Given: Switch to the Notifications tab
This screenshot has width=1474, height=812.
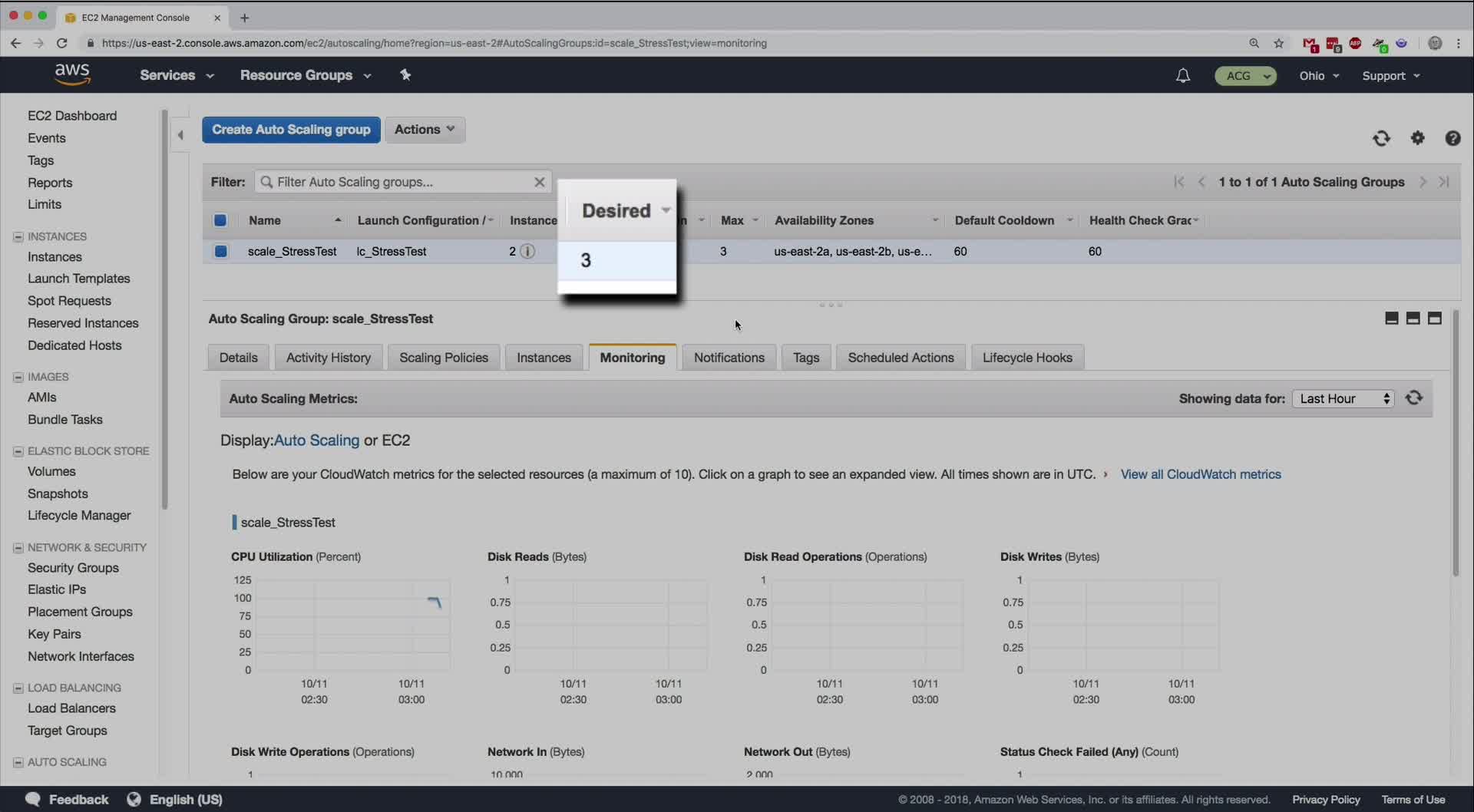Looking at the screenshot, I should tap(729, 358).
